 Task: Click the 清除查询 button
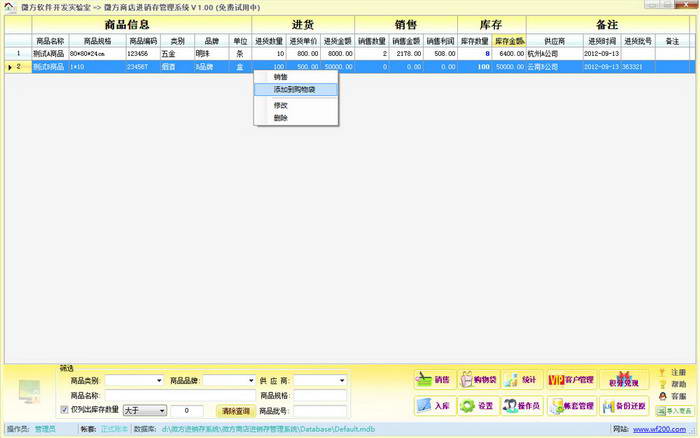[x=236, y=411]
